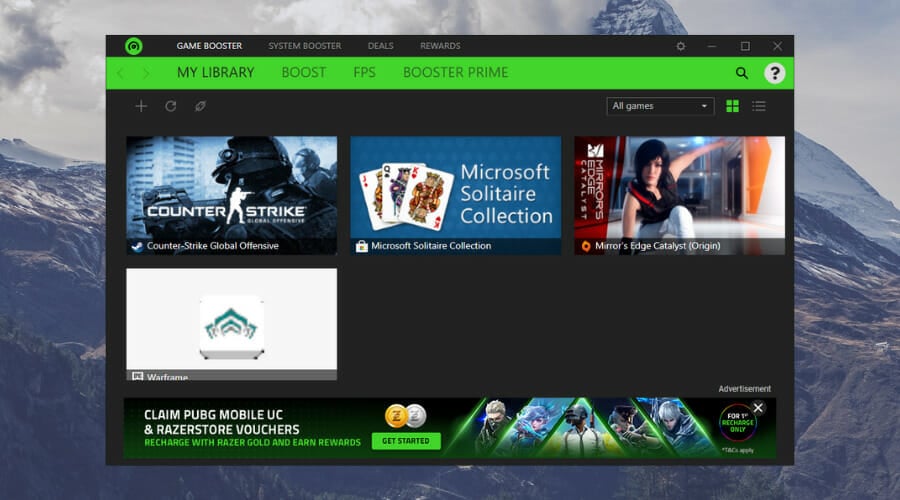Click Get Started in the advertisement
This screenshot has height=500, width=900.
[406, 441]
